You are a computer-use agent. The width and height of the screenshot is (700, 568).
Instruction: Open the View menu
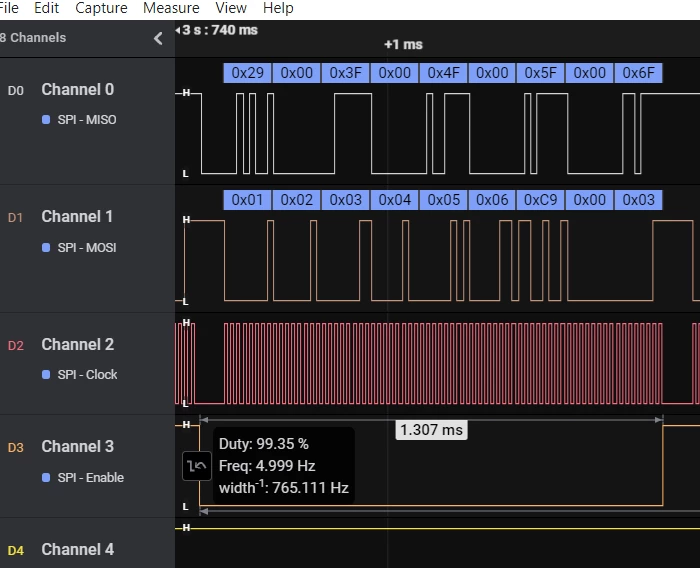[x=231, y=8]
